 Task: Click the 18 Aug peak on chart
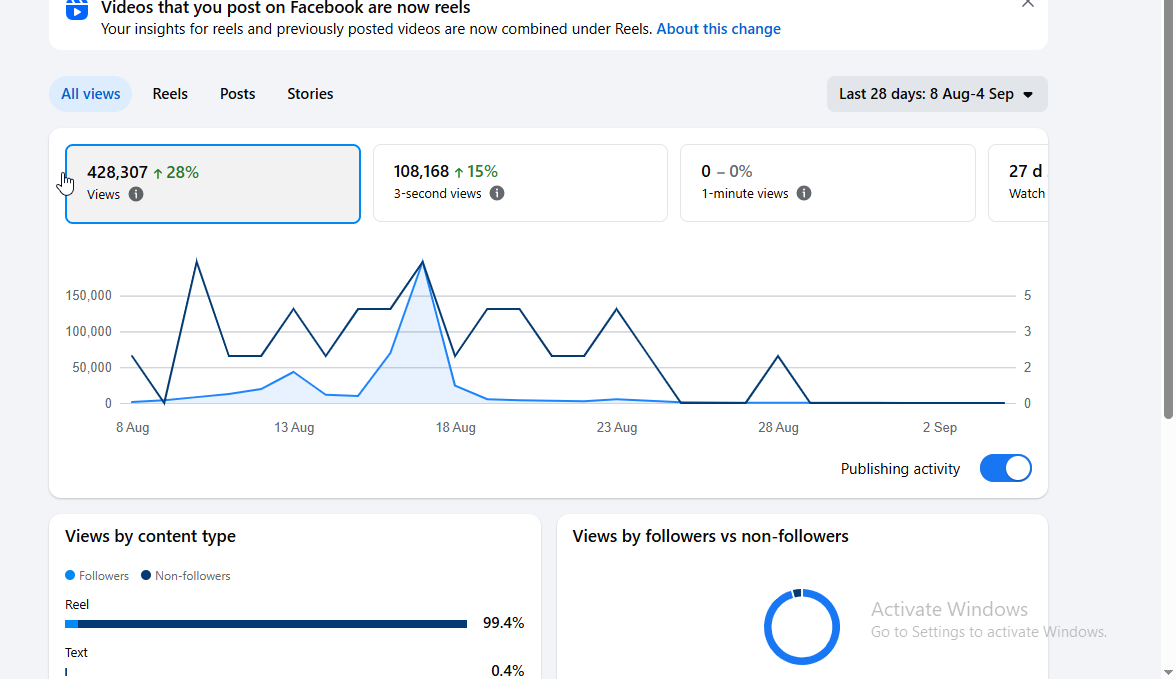coord(423,261)
